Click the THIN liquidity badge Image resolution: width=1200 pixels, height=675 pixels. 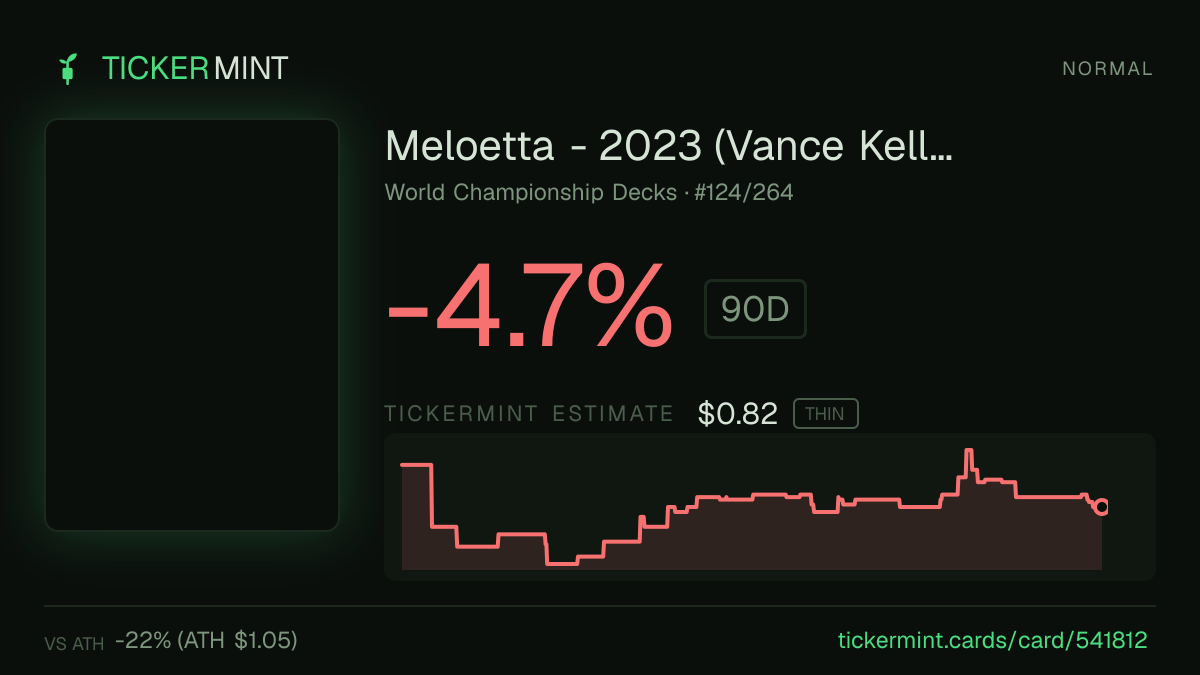click(x=825, y=414)
